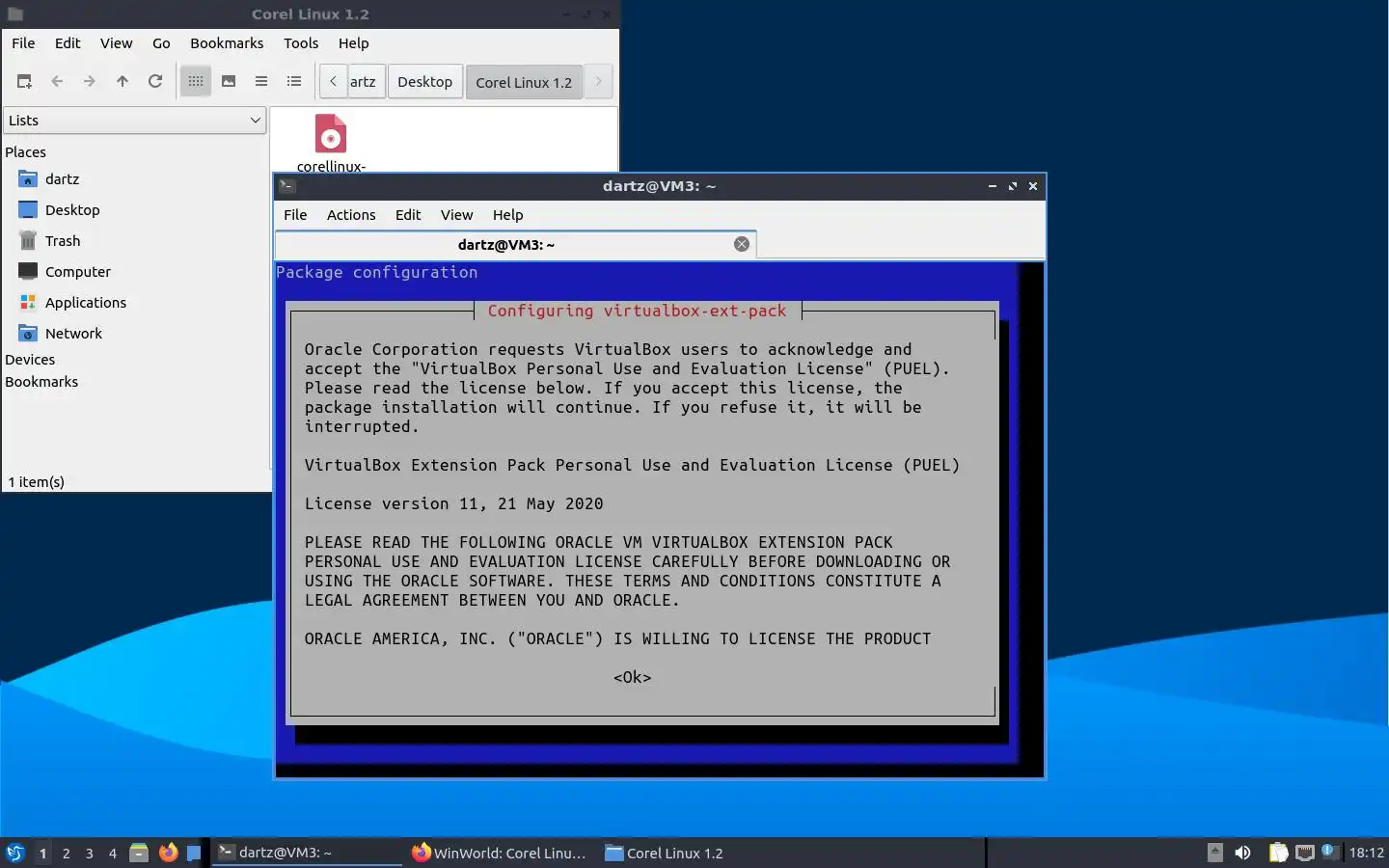Go back in file manager history
Image resolution: width=1389 pixels, height=868 pixels.
coord(57,82)
